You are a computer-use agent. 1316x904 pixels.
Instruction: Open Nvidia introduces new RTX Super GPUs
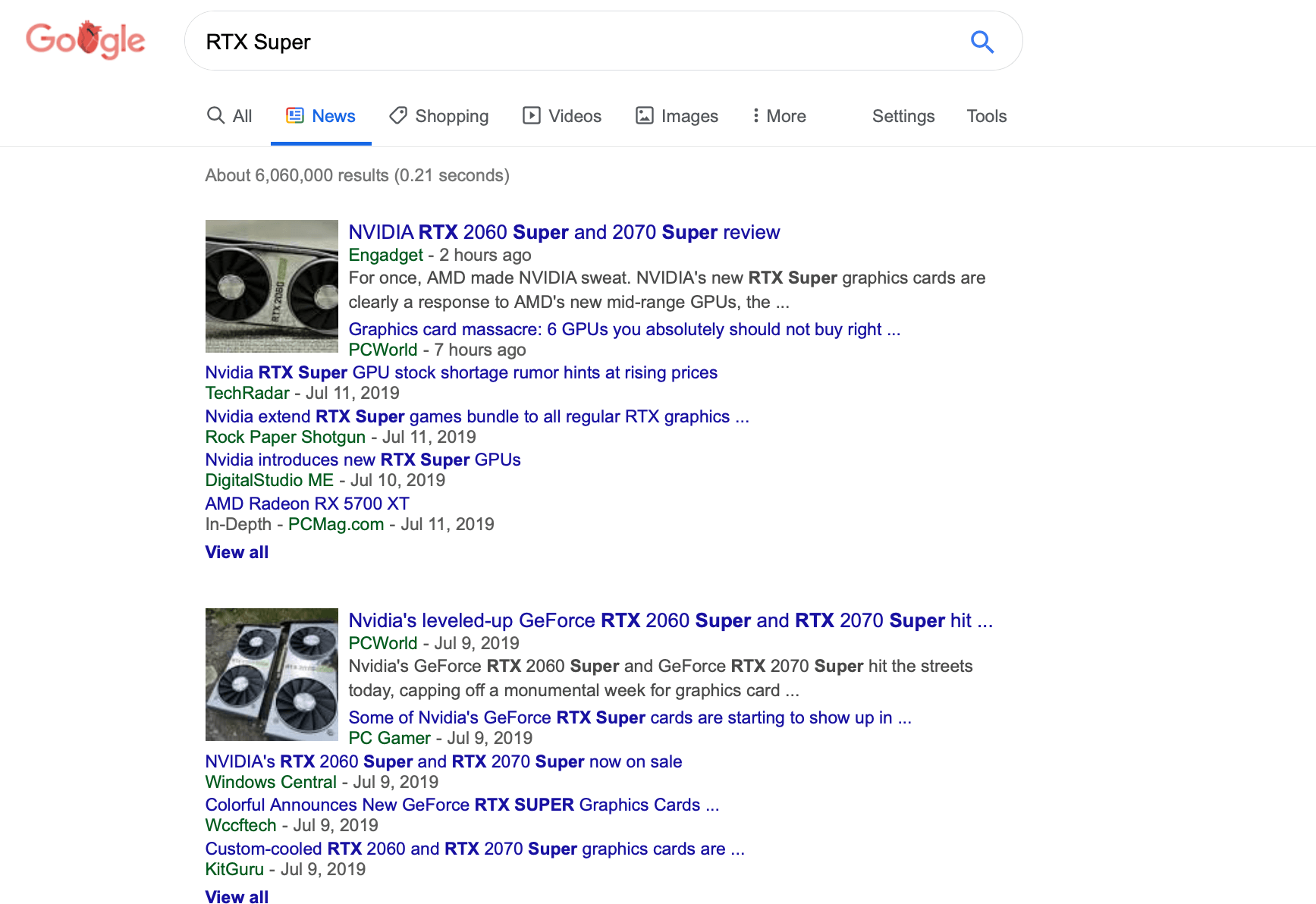point(363,460)
